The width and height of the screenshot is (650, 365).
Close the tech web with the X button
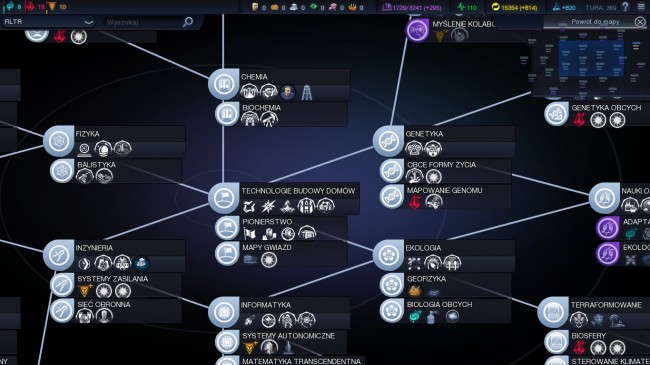640,22
